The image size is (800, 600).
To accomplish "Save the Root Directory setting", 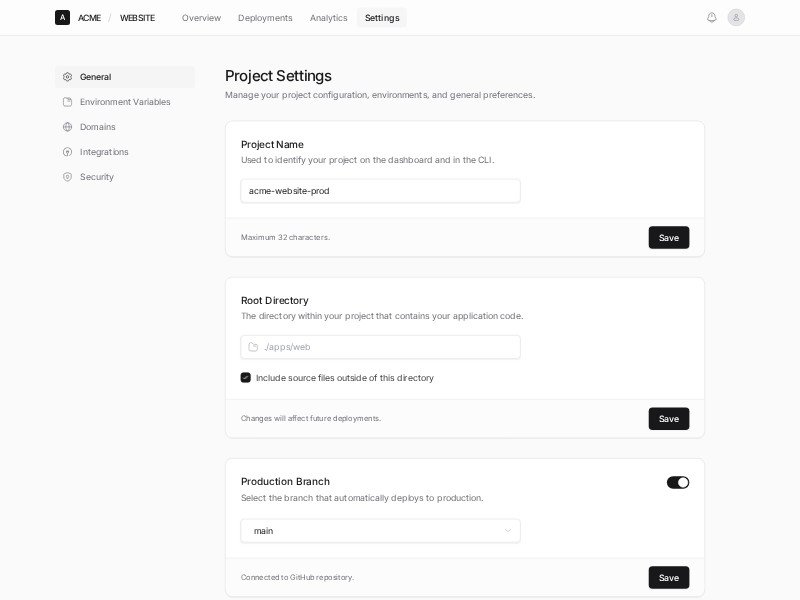I will click(668, 419).
